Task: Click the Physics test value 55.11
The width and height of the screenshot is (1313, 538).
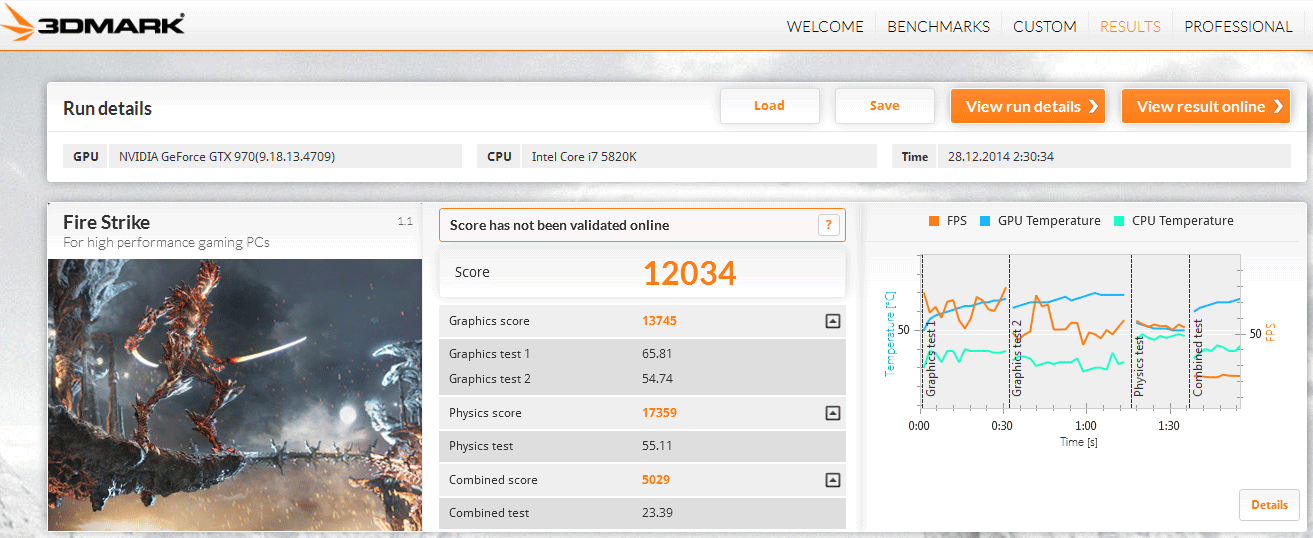Action: [656, 446]
